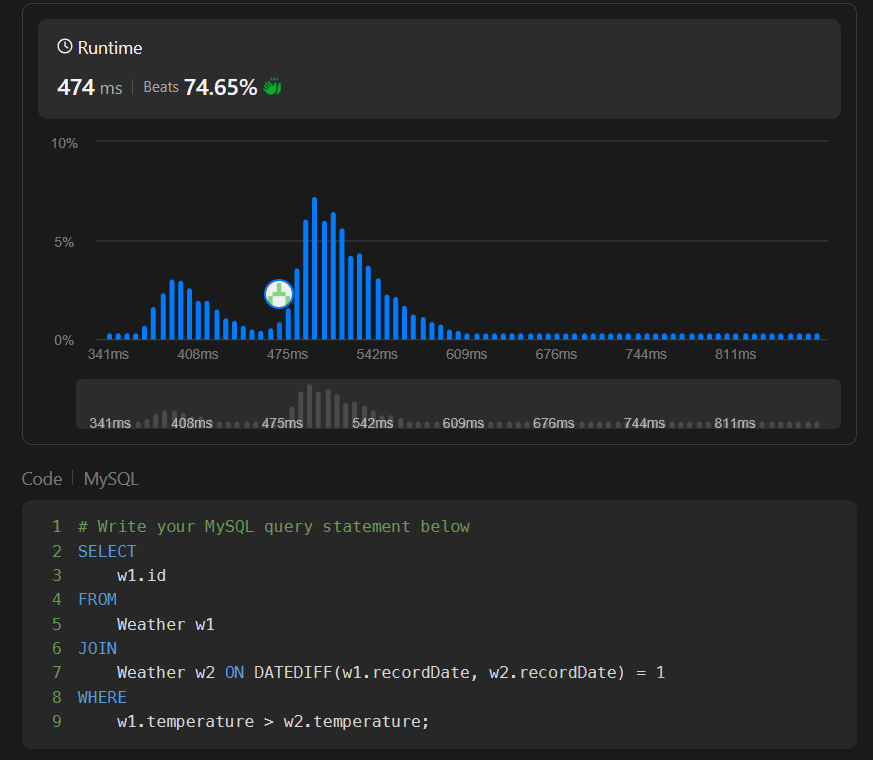Screen dimensions: 873x760
Task: Click the 811ms label in the mini overview
Action: point(735,423)
